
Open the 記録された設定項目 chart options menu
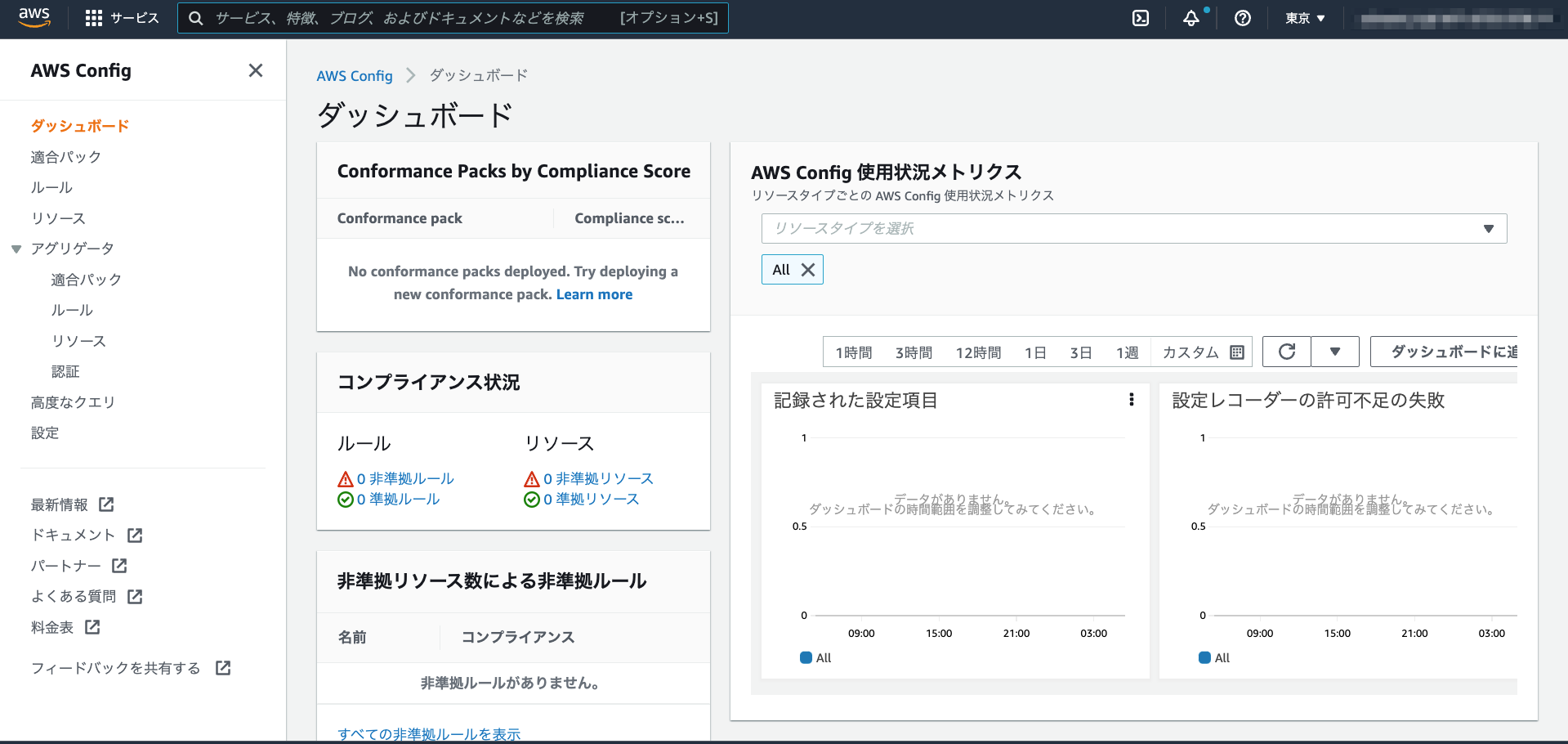point(1132,401)
